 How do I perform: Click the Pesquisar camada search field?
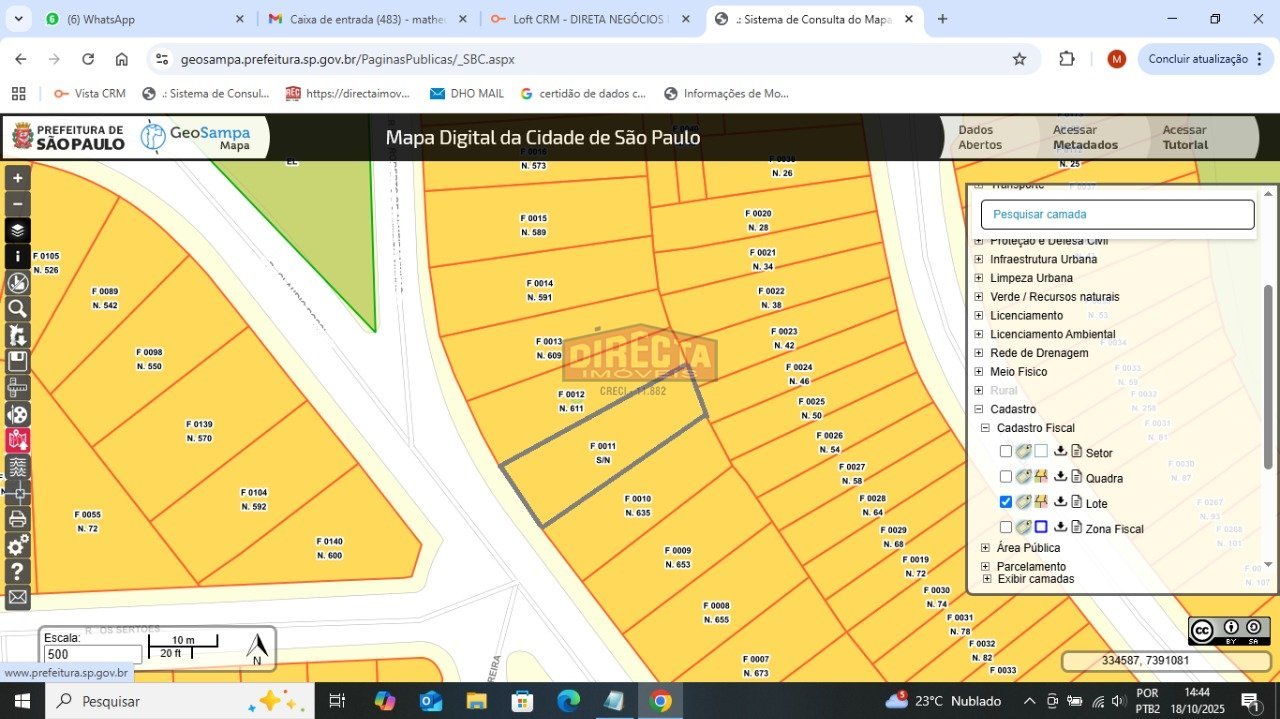coord(1117,214)
